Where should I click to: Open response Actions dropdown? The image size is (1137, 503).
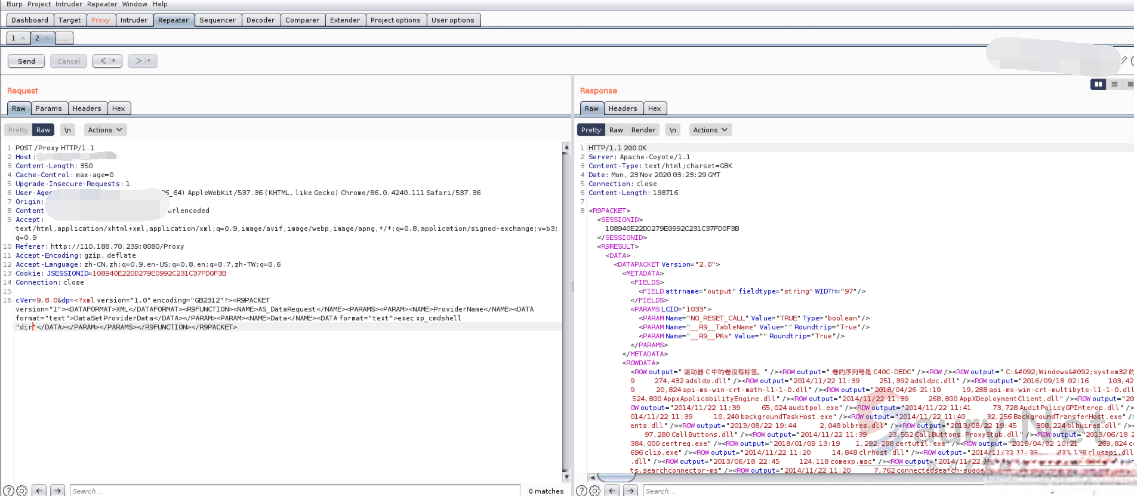click(710, 130)
